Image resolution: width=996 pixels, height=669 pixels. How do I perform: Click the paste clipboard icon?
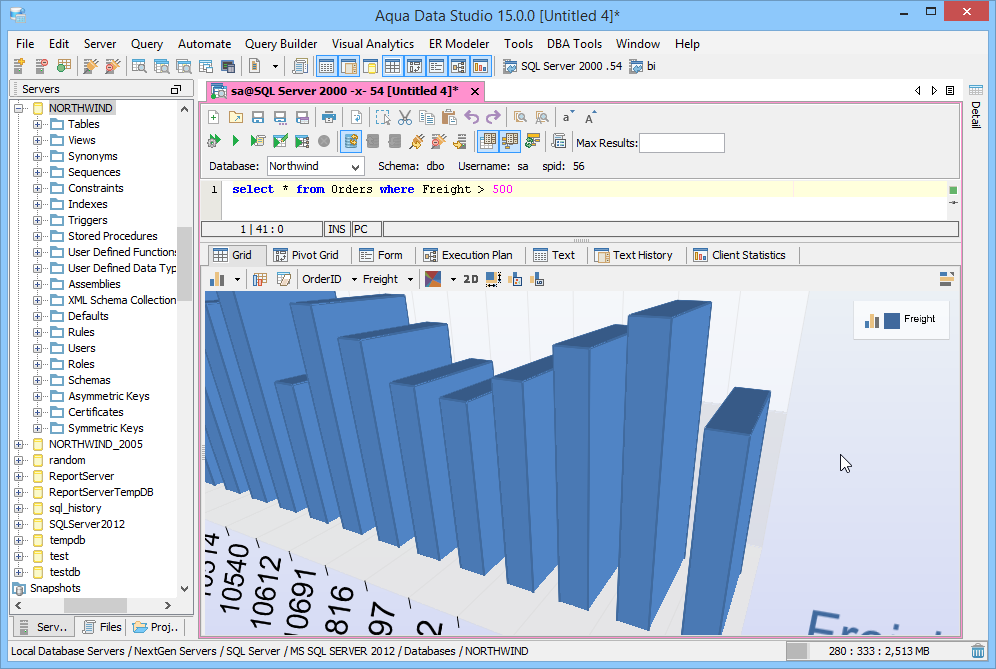coord(449,118)
